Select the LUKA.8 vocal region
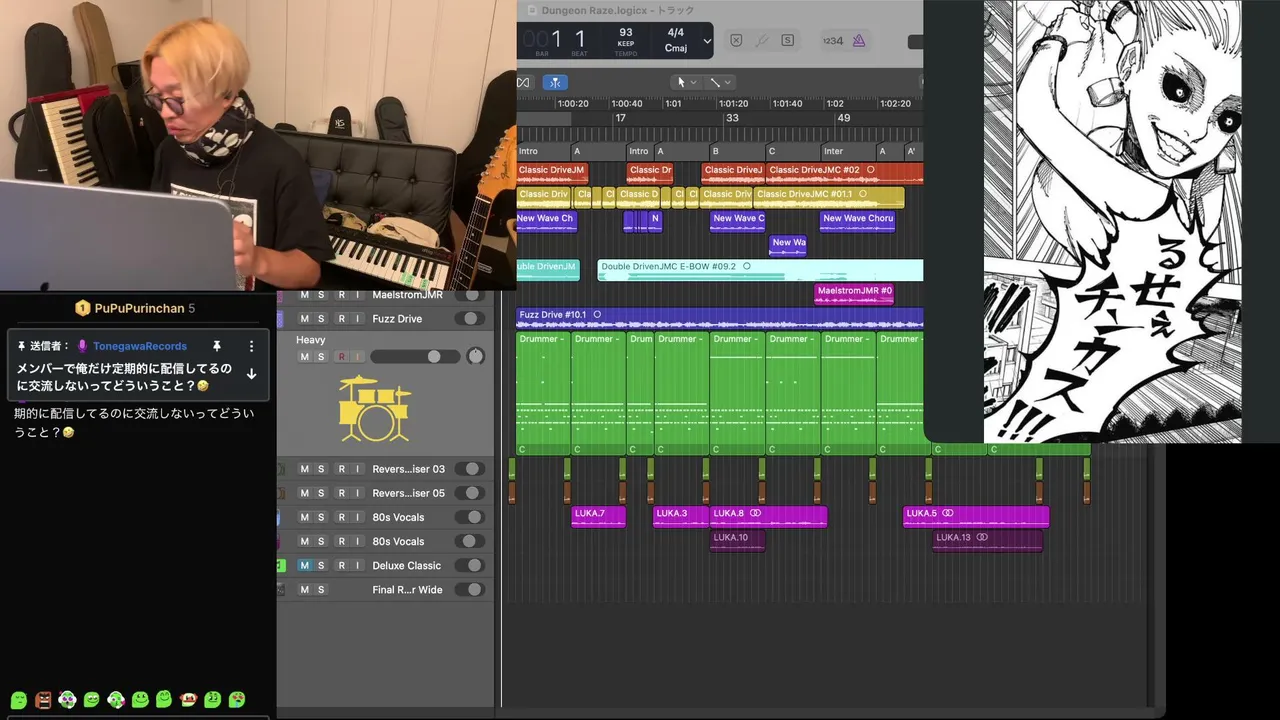The image size is (1280, 720). (768, 517)
